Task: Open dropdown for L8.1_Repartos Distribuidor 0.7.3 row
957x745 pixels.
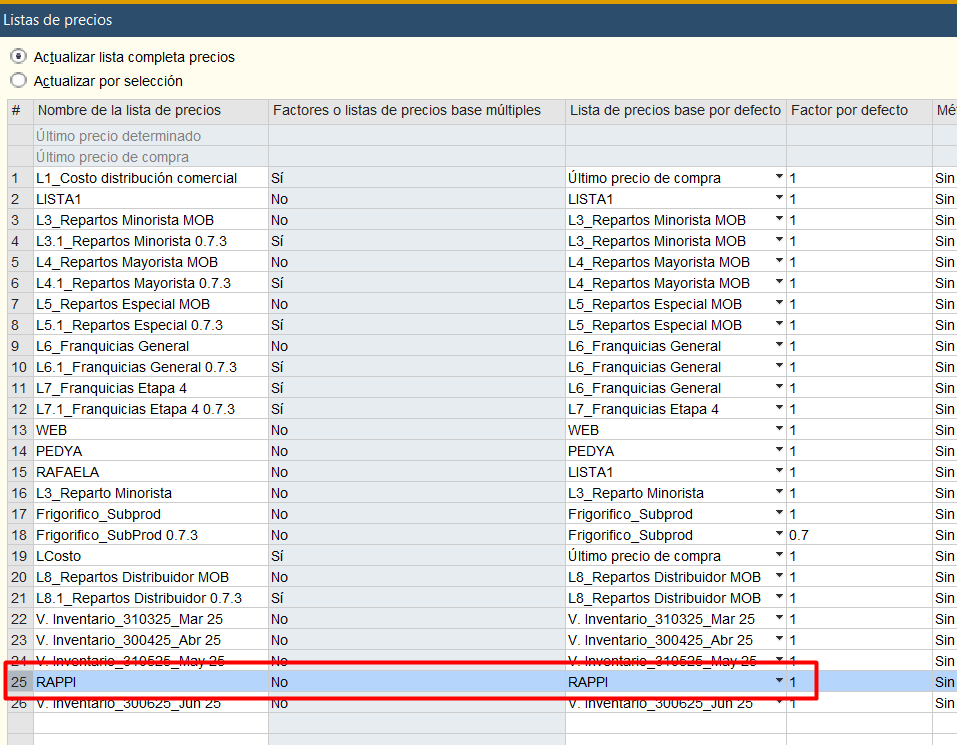Action: [779, 597]
